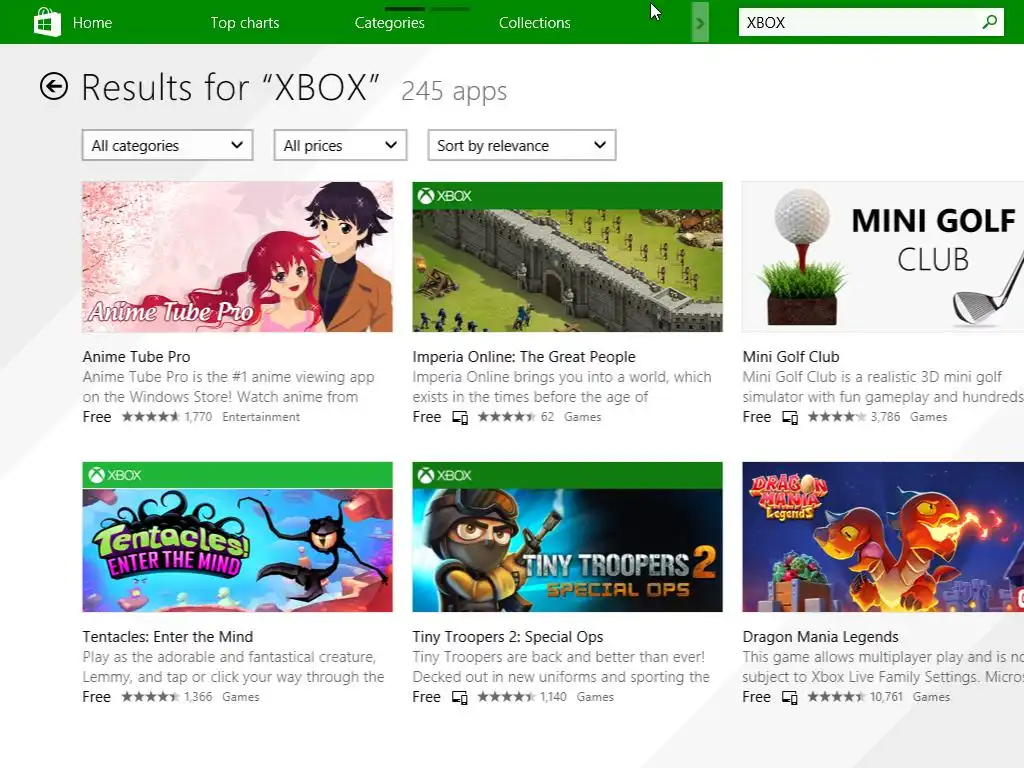The image size is (1024, 768).
Task: Click the Entertainment category under Anime Tube Pro
Action: pos(261,417)
